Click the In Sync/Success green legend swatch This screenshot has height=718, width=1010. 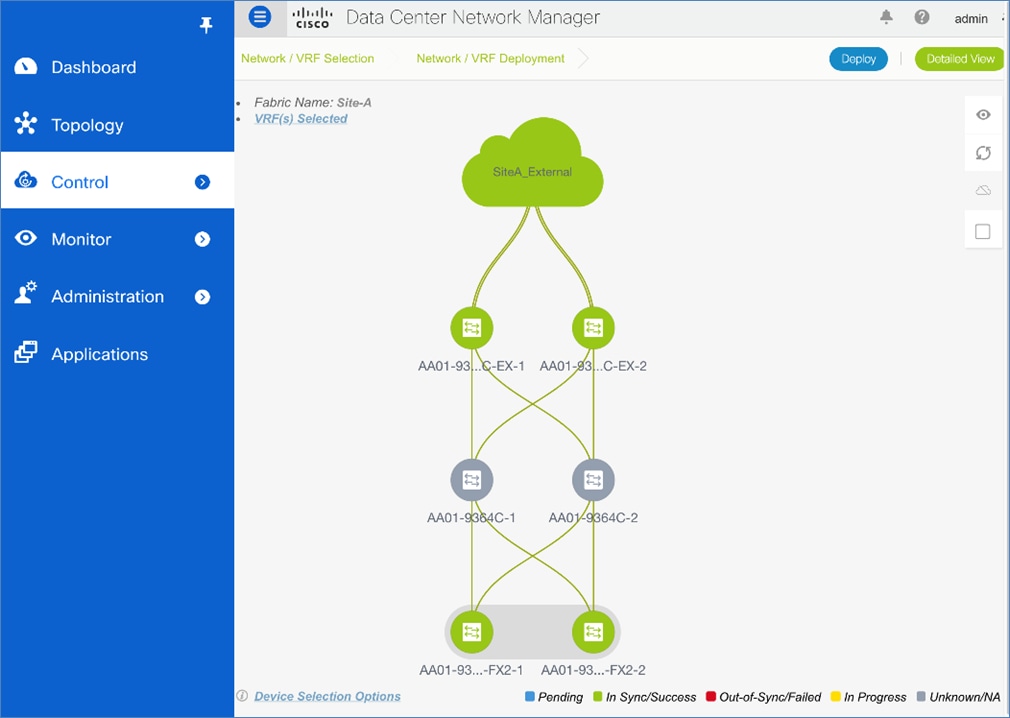pos(597,696)
